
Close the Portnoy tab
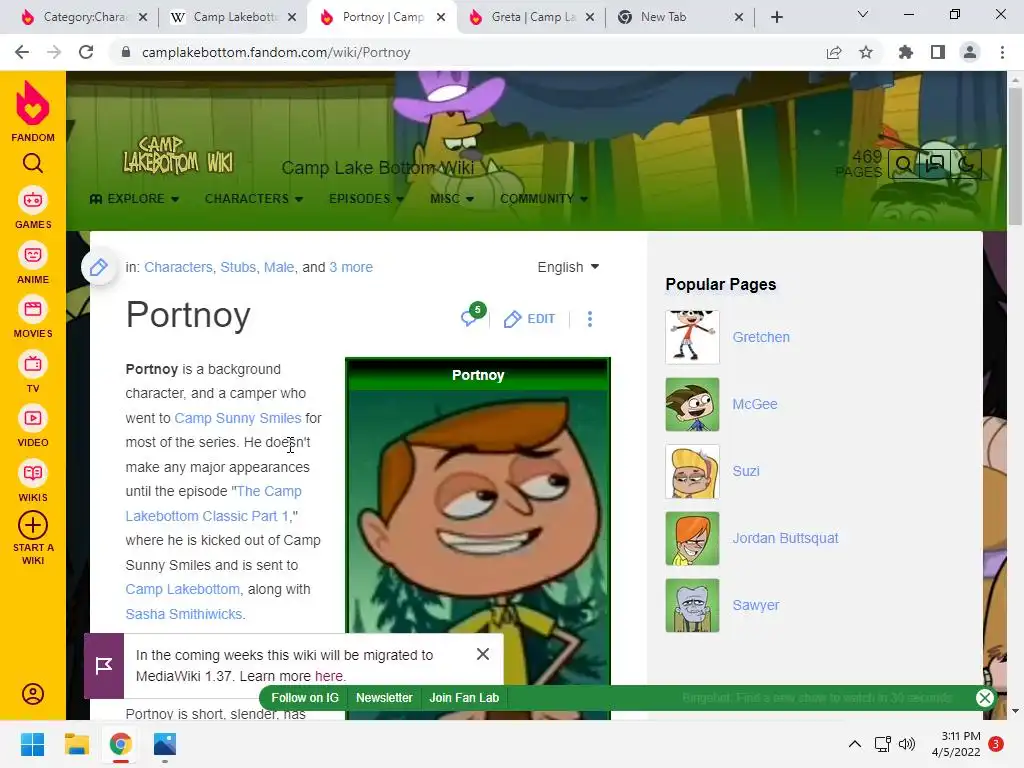[x=441, y=17]
